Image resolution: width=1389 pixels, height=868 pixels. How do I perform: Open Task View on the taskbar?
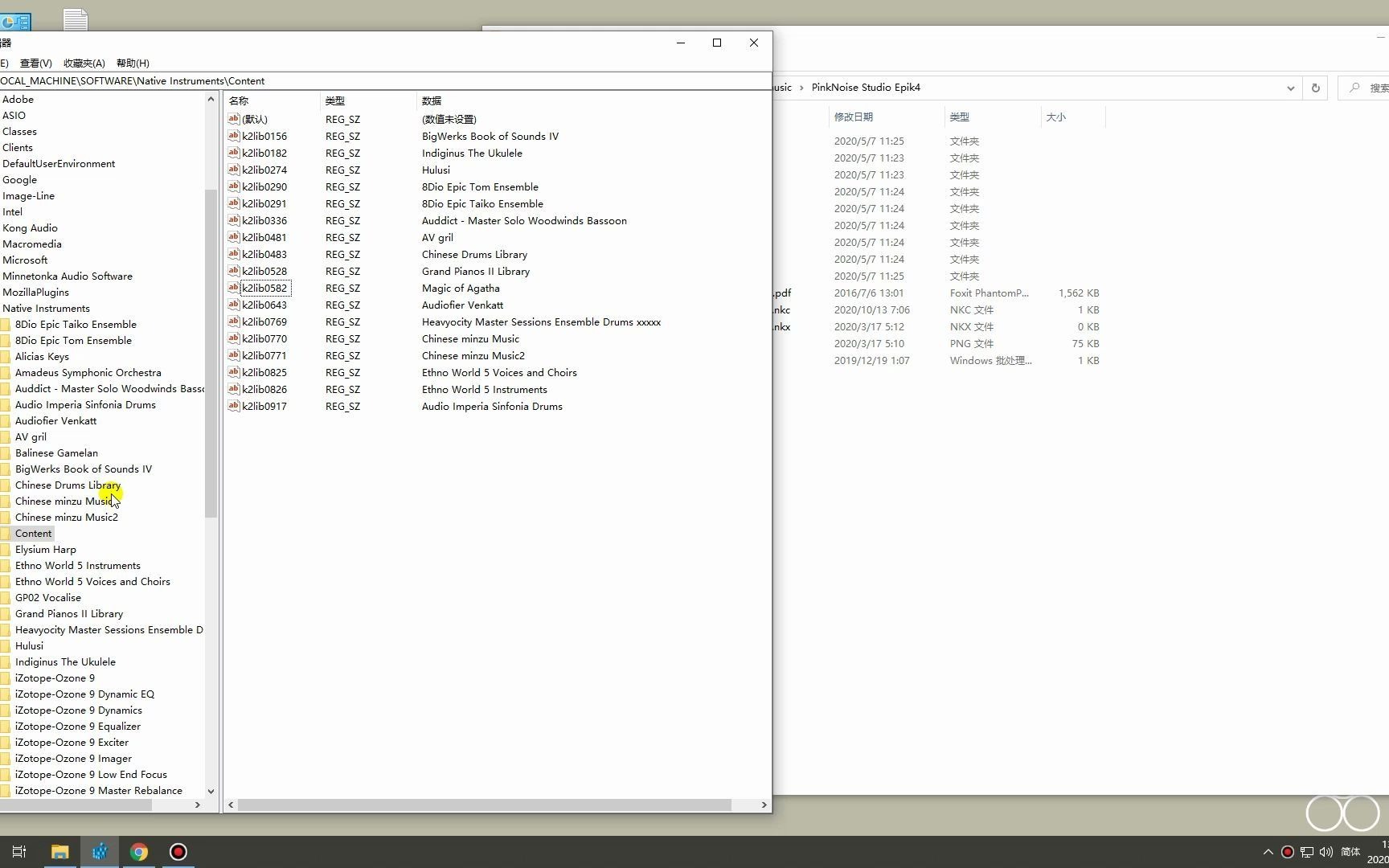click(19, 852)
